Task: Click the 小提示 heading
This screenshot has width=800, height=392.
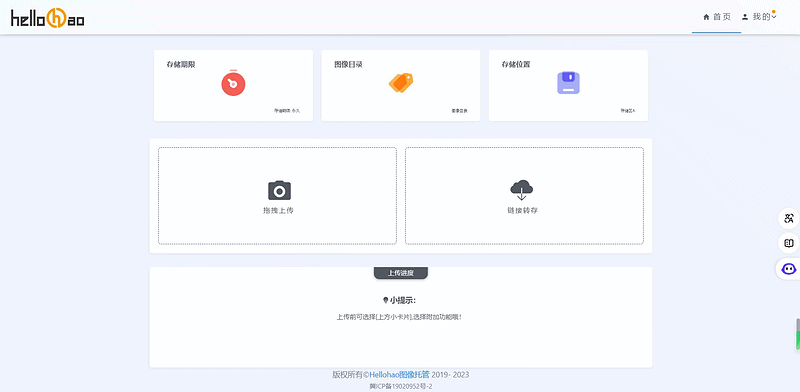Action: 399,301
